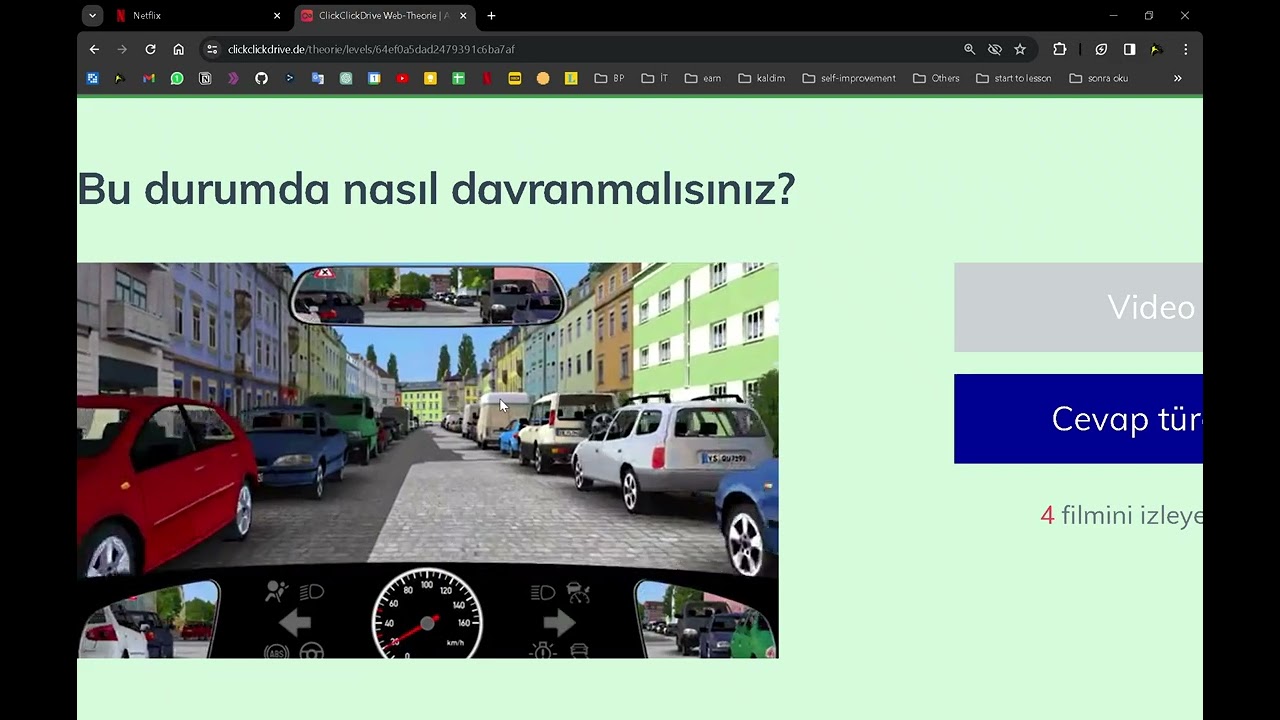Viewport: 1280px width, 720px height.
Task: Open the profile avatar menu
Action: click(1156, 49)
